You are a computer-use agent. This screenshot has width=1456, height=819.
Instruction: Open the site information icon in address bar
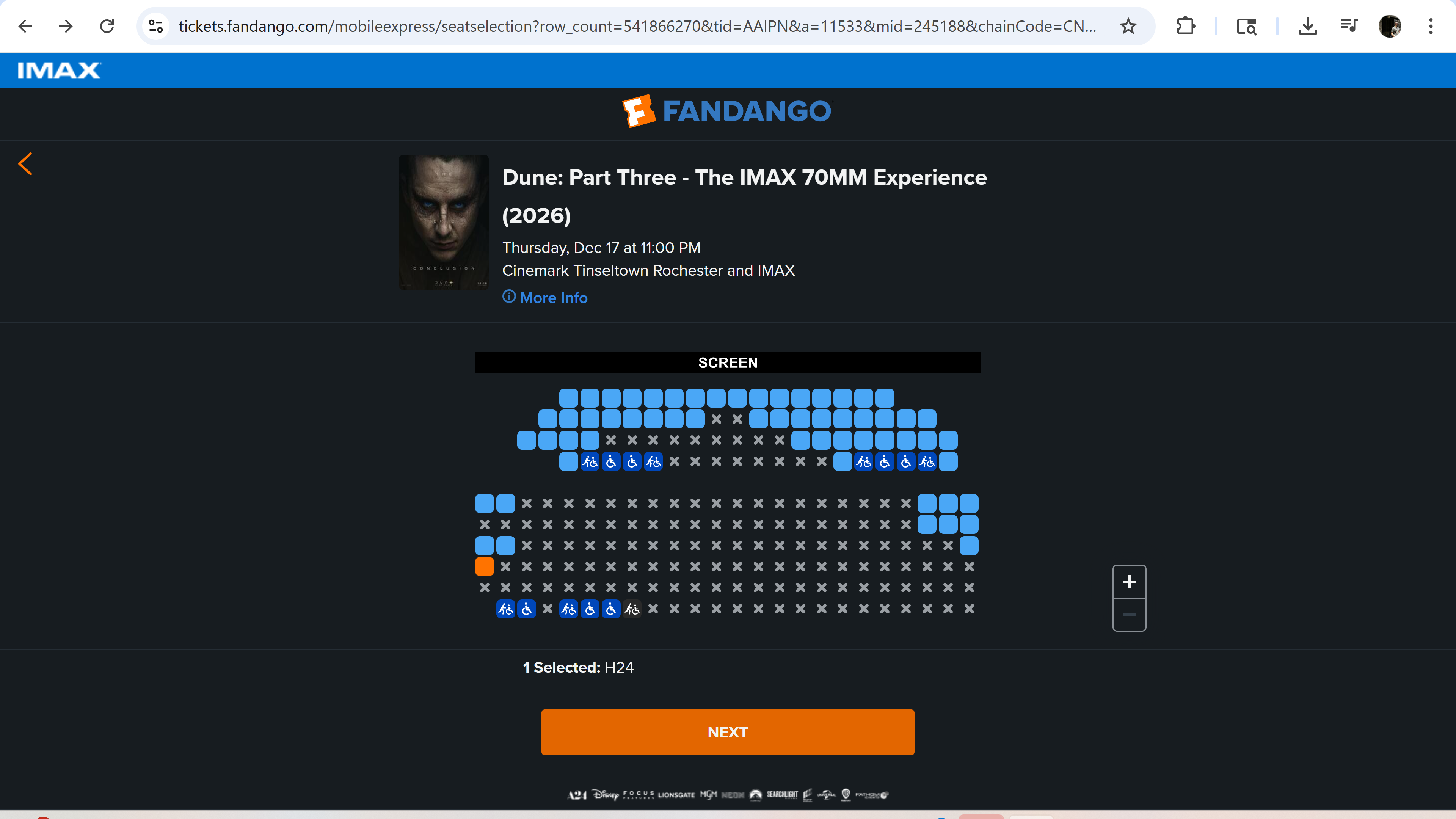click(x=155, y=26)
